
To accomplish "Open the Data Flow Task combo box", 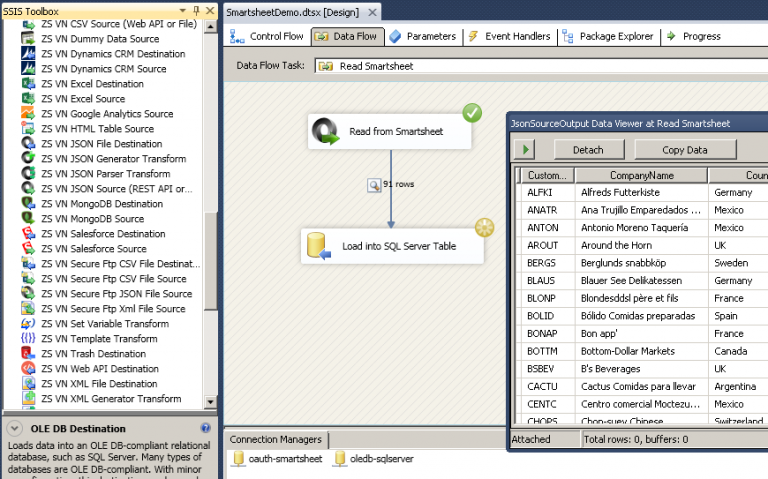I will point(541,66).
